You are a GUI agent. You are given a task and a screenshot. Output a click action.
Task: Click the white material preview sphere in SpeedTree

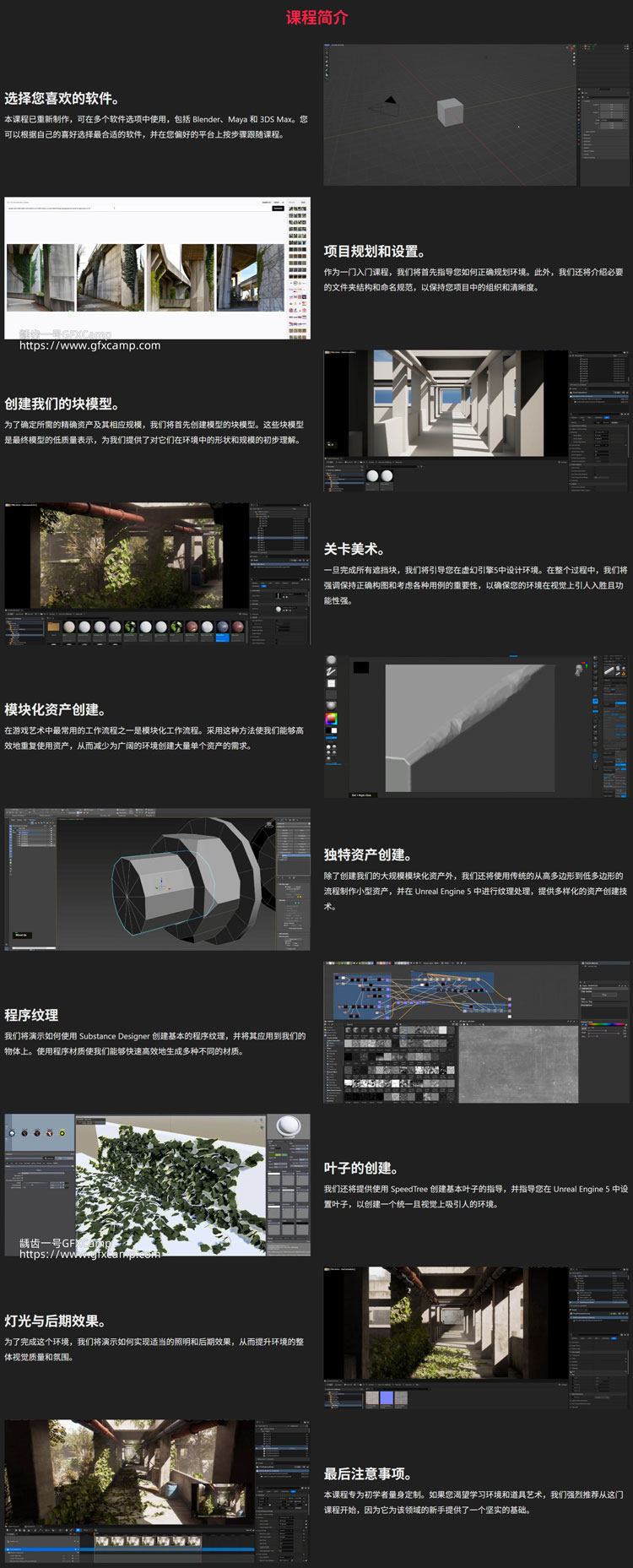pos(289,1126)
